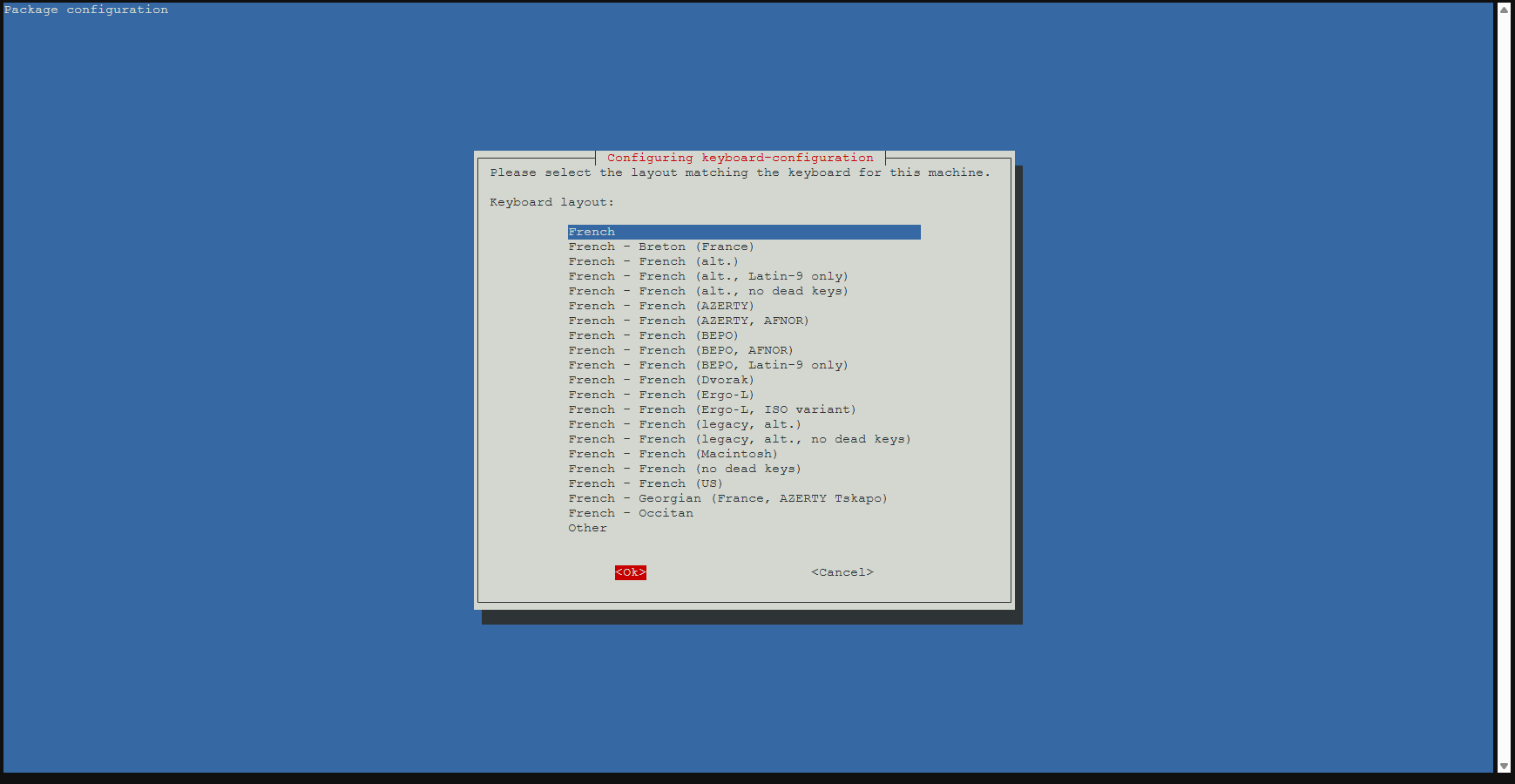This screenshot has width=1515, height=784.
Task: Click the scrollbar up arrow
Action: pos(1504,10)
